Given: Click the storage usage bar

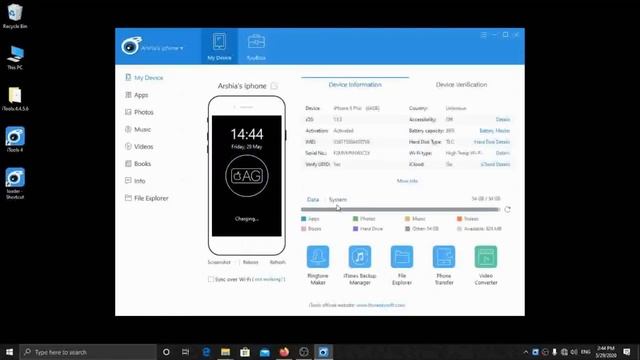Looking at the screenshot, I should (x=400, y=209).
